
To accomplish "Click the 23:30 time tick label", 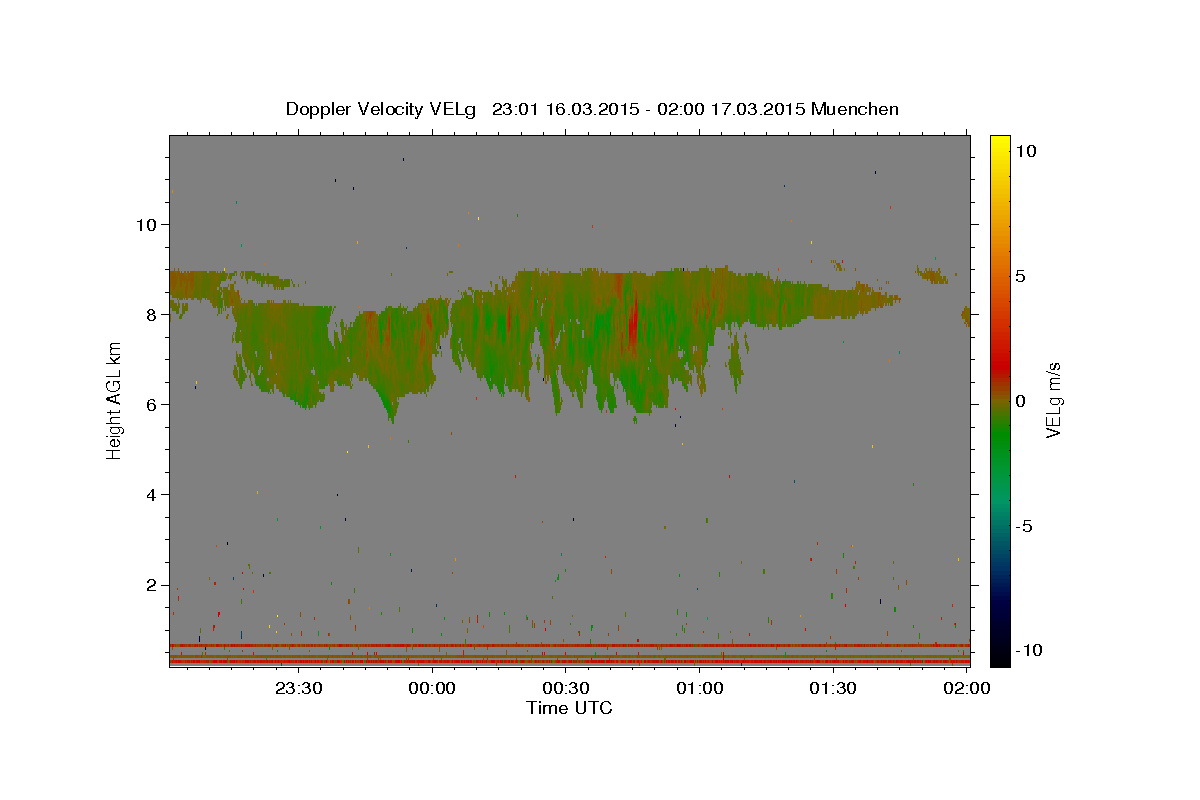I will (x=299, y=688).
